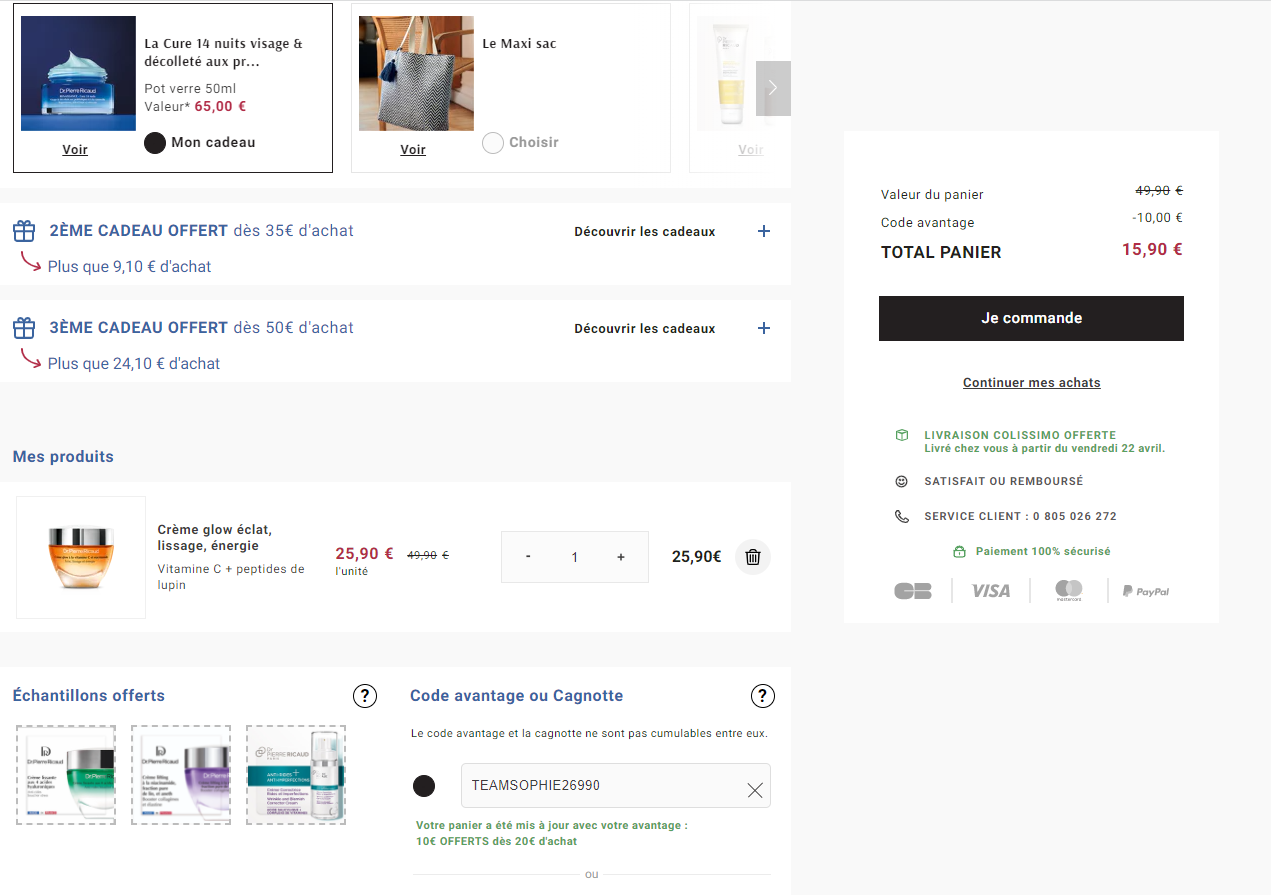Open help icon for Échantillons offerts
This screenshot has height=895, width=1271.
tap(365, 696)
